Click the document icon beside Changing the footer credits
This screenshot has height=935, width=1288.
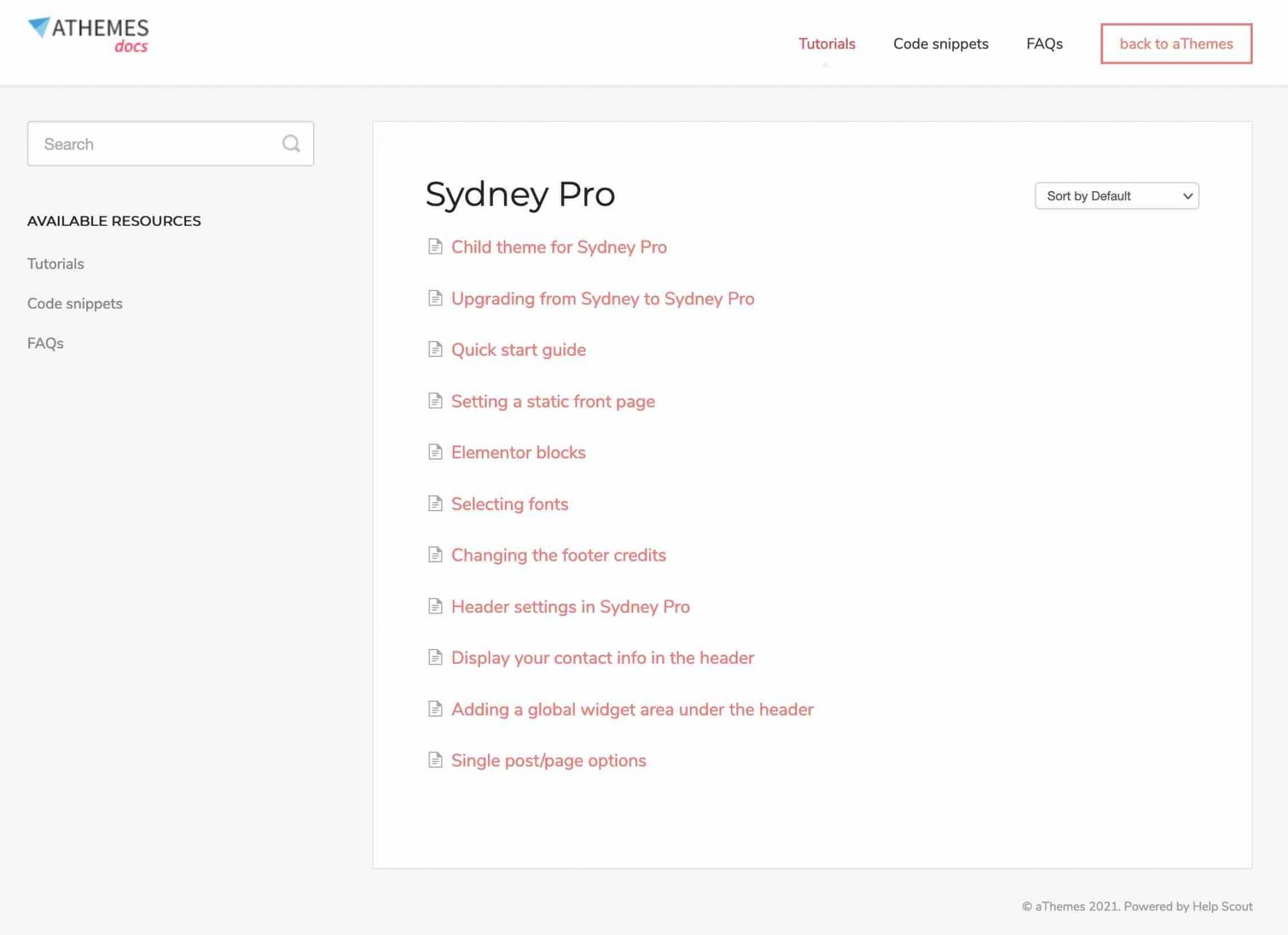436,555
